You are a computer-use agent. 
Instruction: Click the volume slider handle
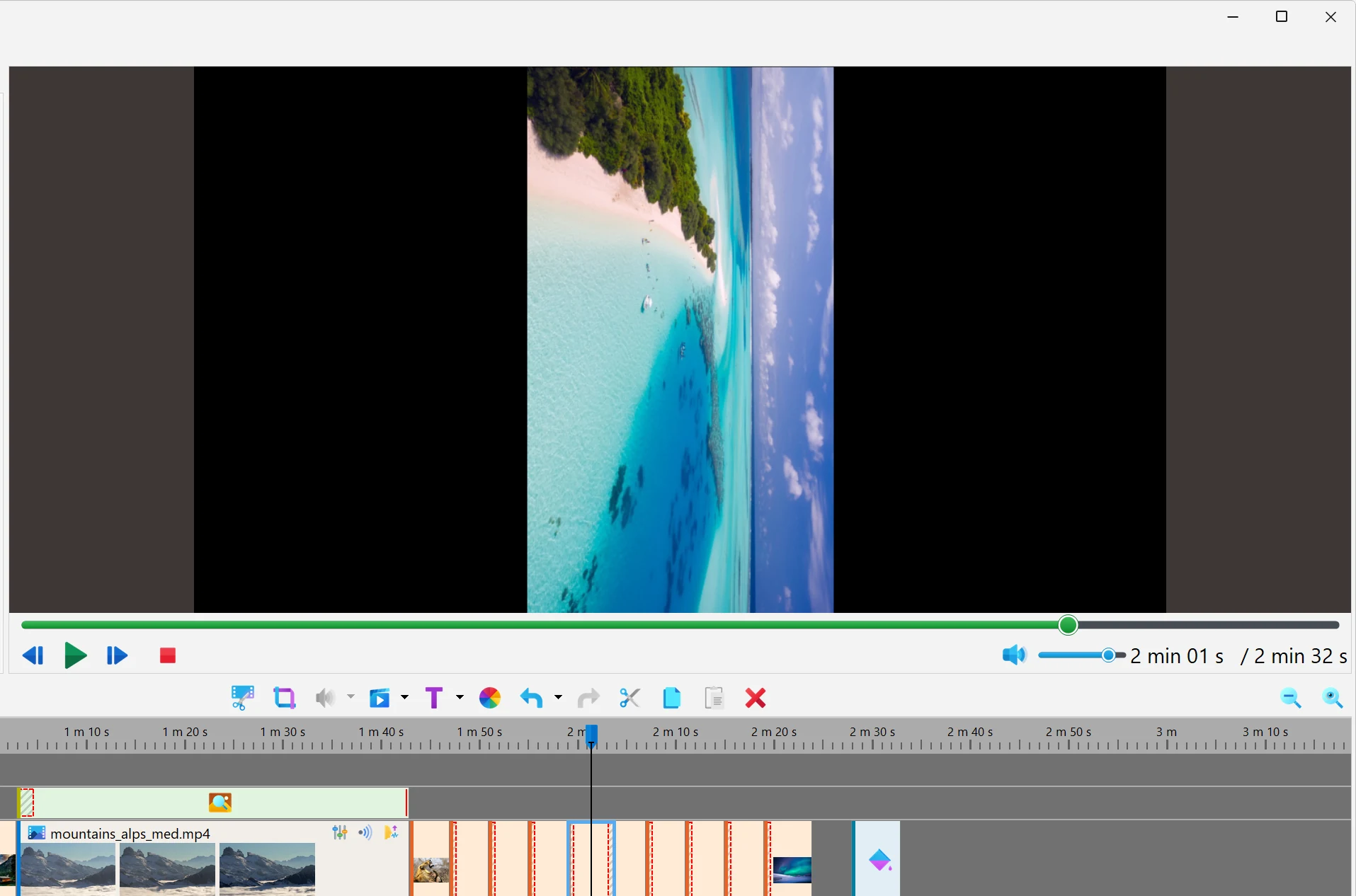(1109, 655)
